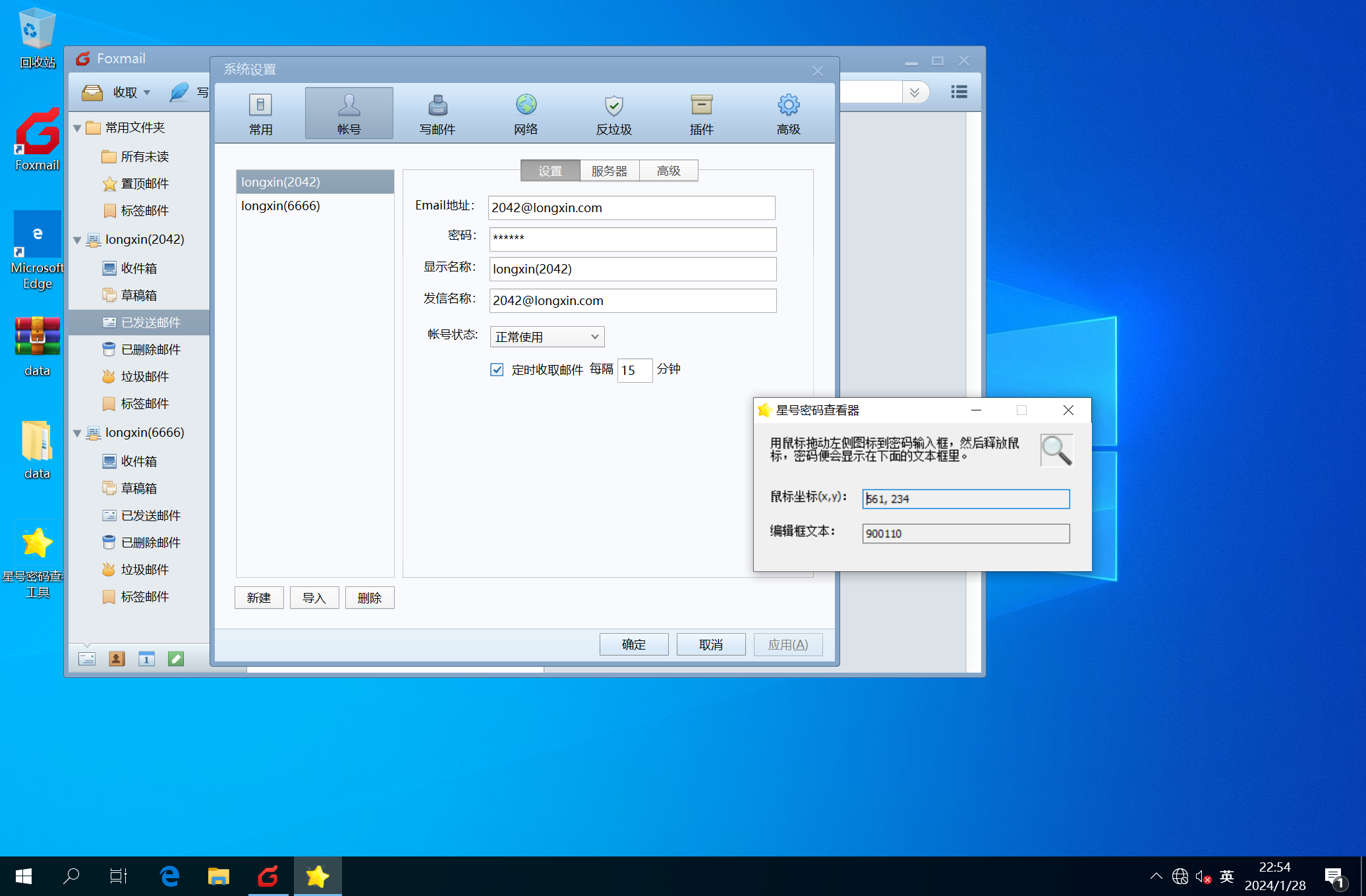Image resolution: width=1366 pixels, height=896 pixels.
Task: Select the Microsoft Edge desktop shortcut
Action: [38, 251]
